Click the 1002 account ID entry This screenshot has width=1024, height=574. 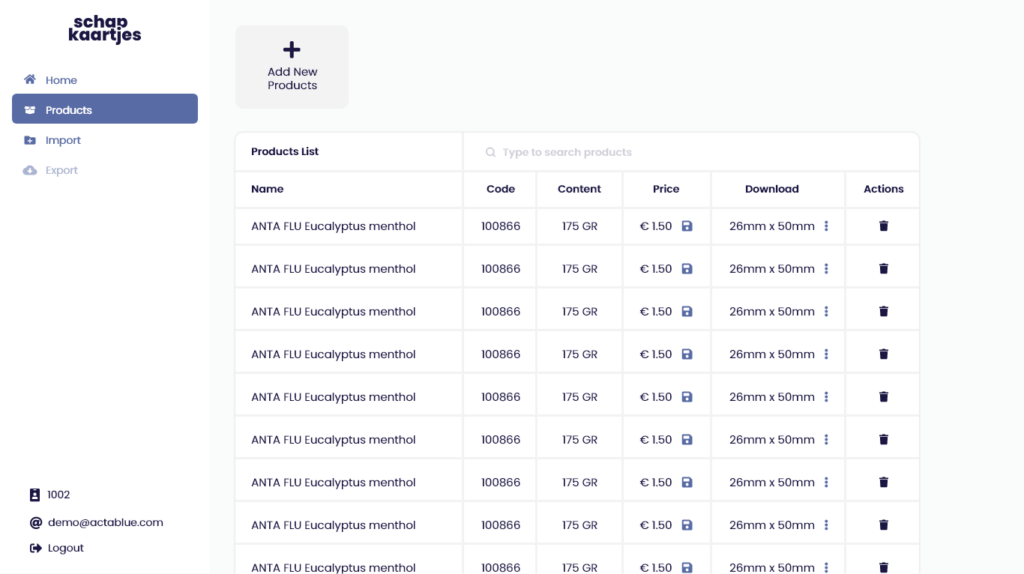[58, 495]
